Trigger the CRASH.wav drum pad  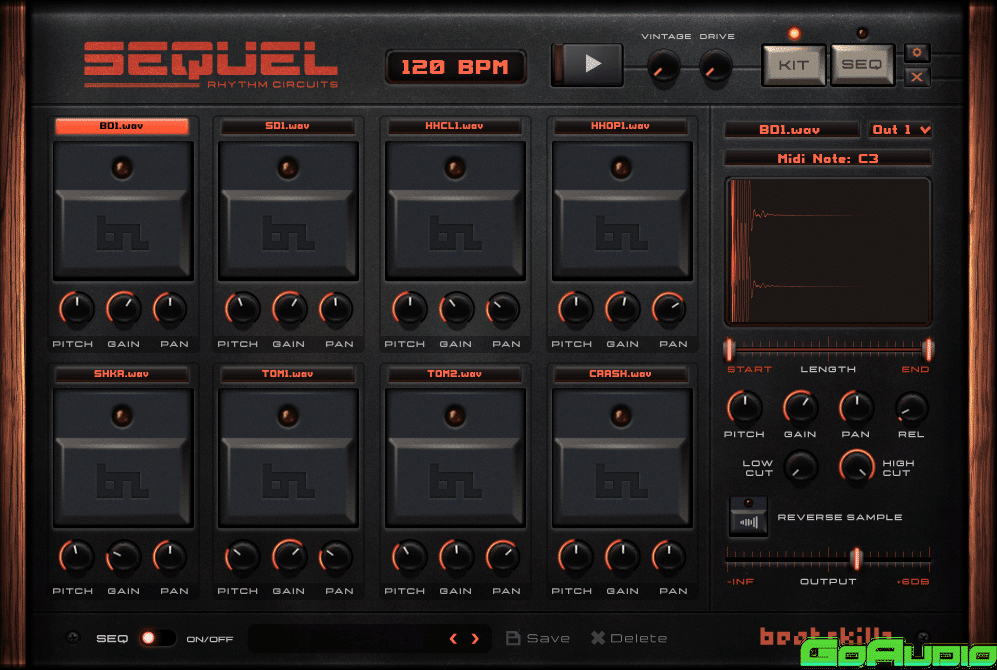622,458
